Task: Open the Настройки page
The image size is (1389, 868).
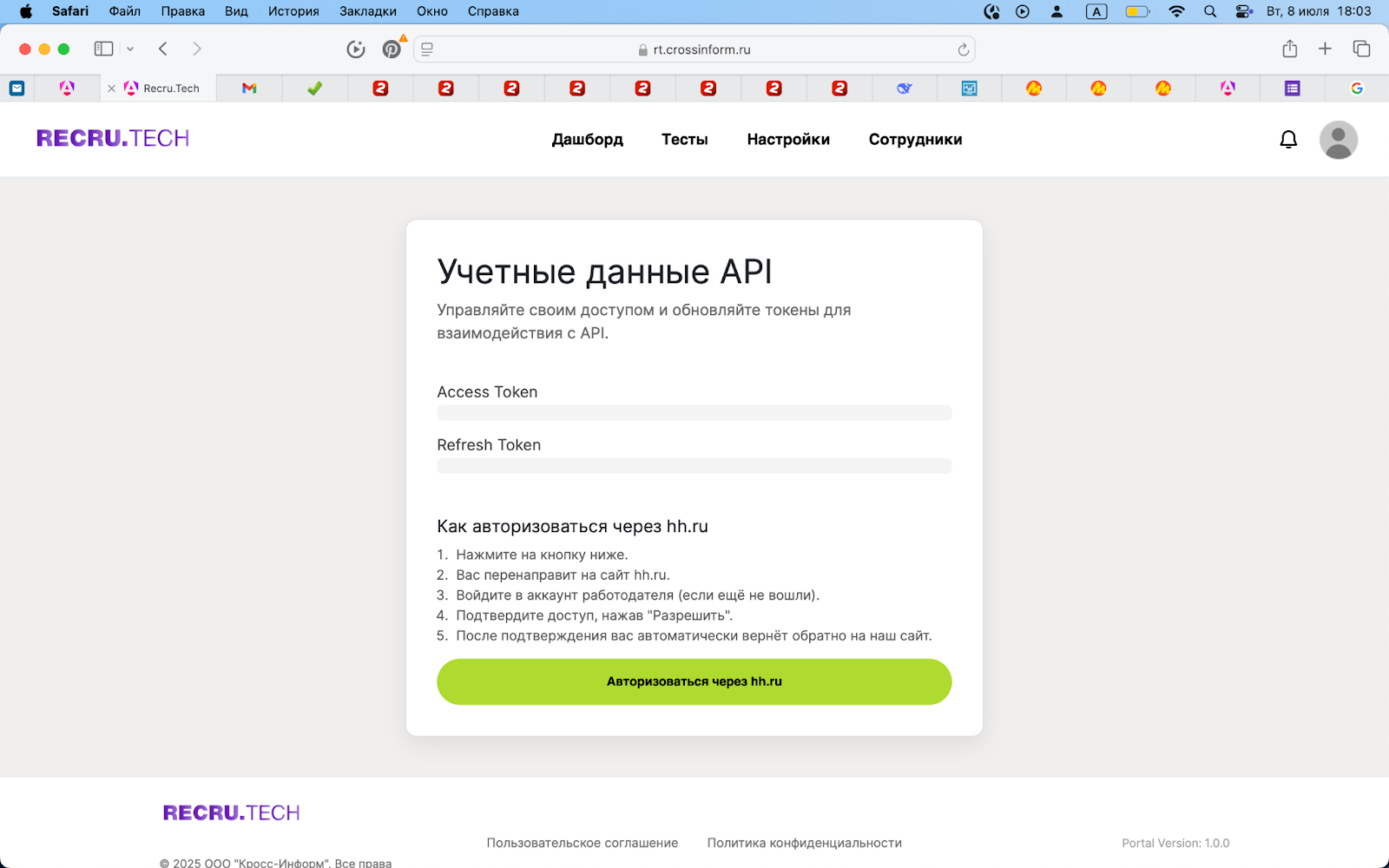Action: 788,140
